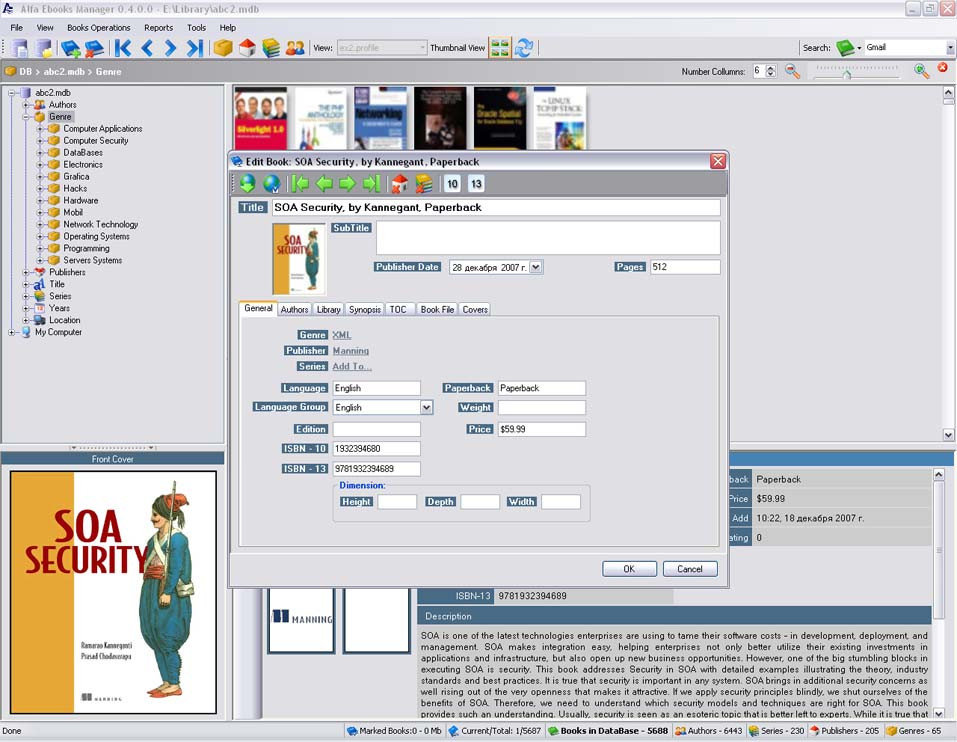
Task: Open the Tools menu
Action: [196, 27]
